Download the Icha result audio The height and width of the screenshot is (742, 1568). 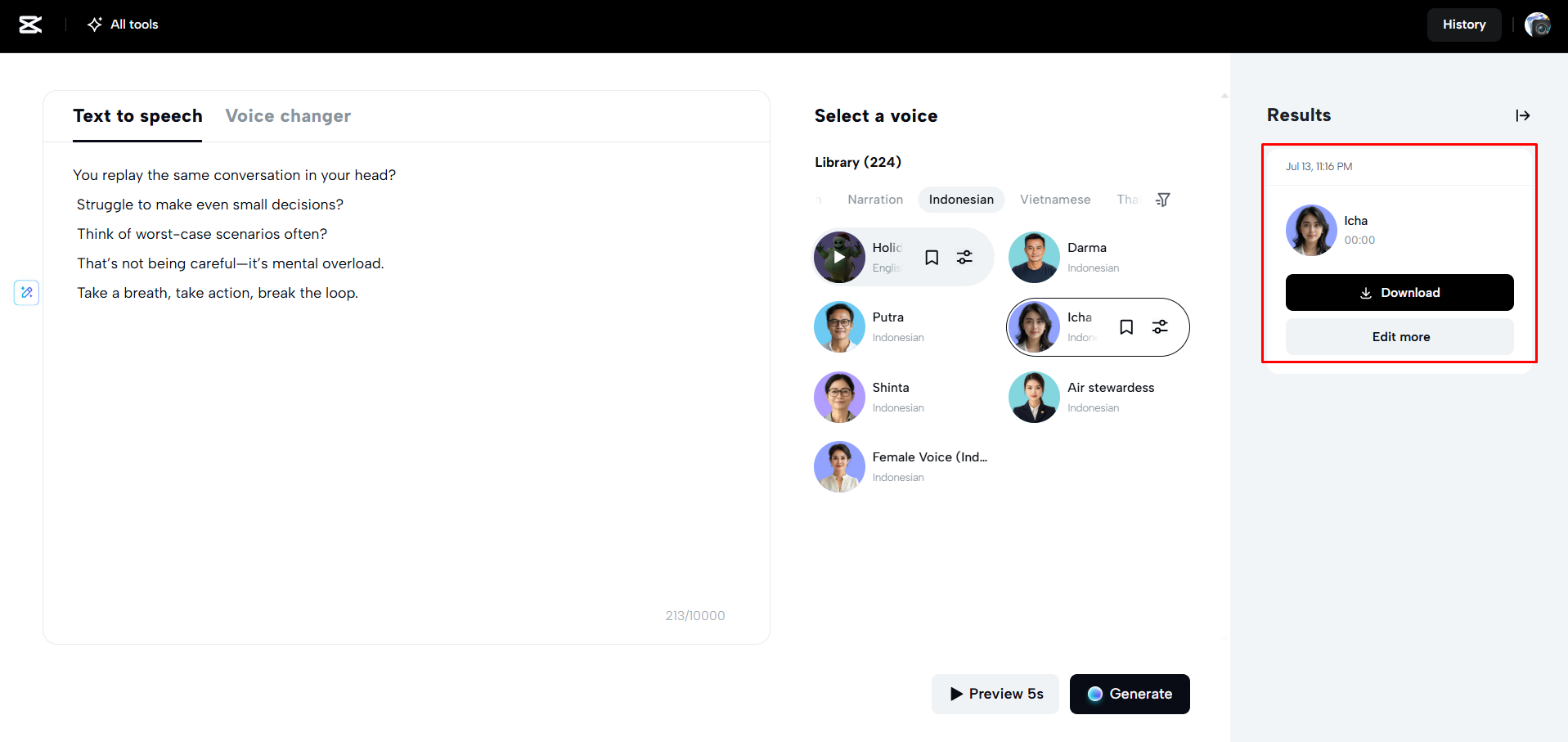point(1399,293)
